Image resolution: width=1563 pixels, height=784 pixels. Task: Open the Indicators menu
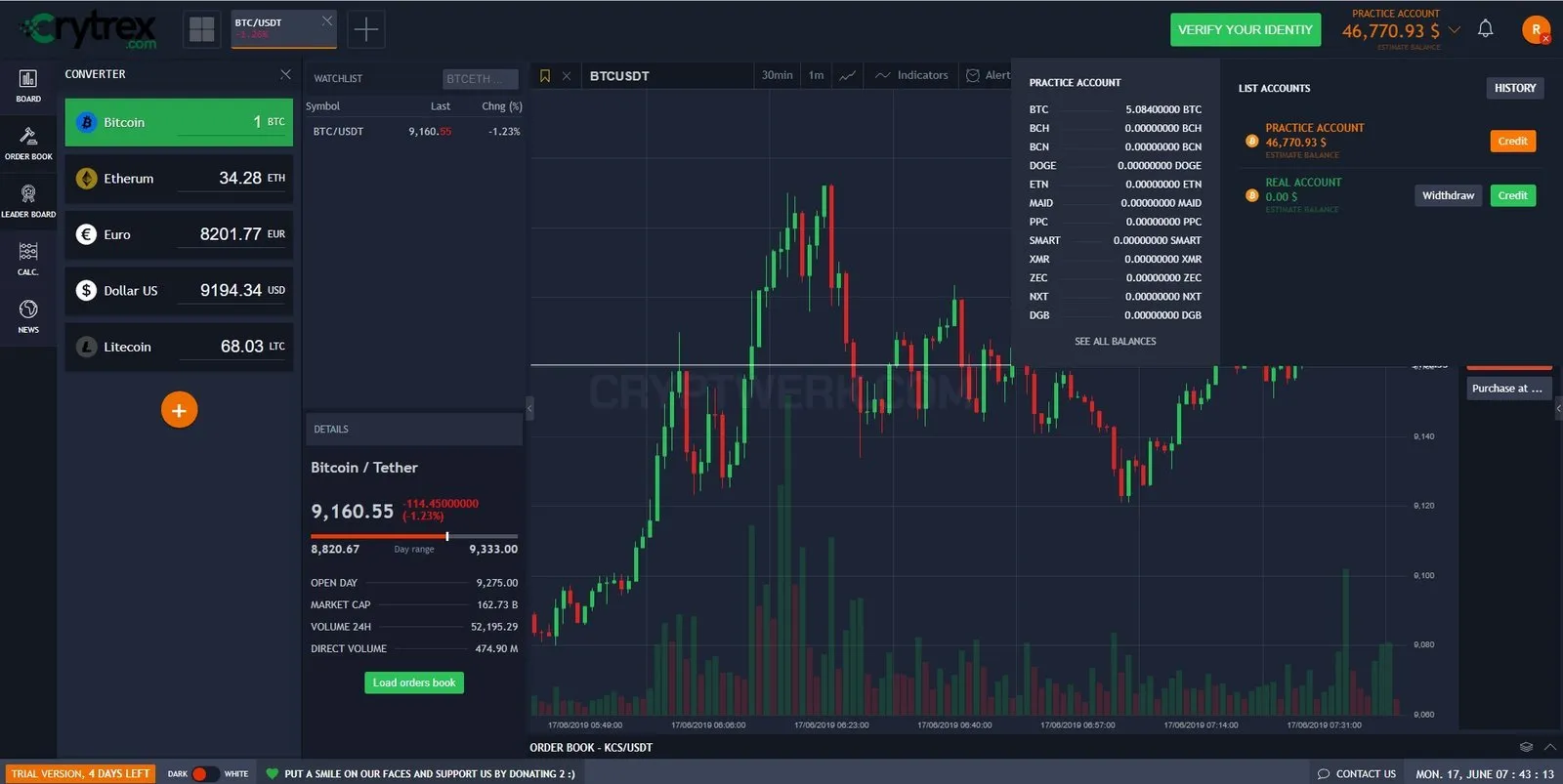pyautogui.click(x=911, y=75)
